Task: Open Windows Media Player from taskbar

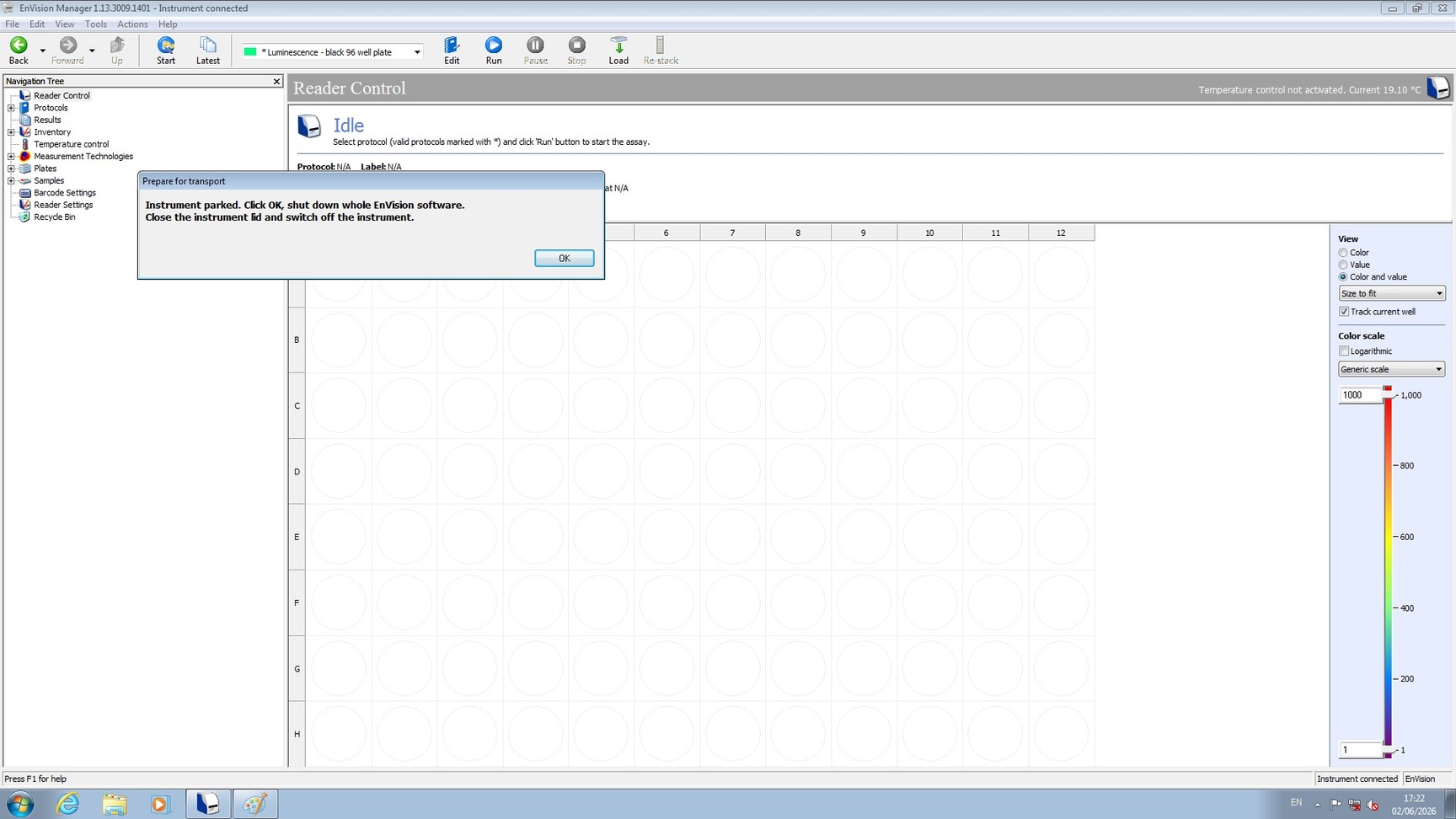Action: [x=160, y=804]
